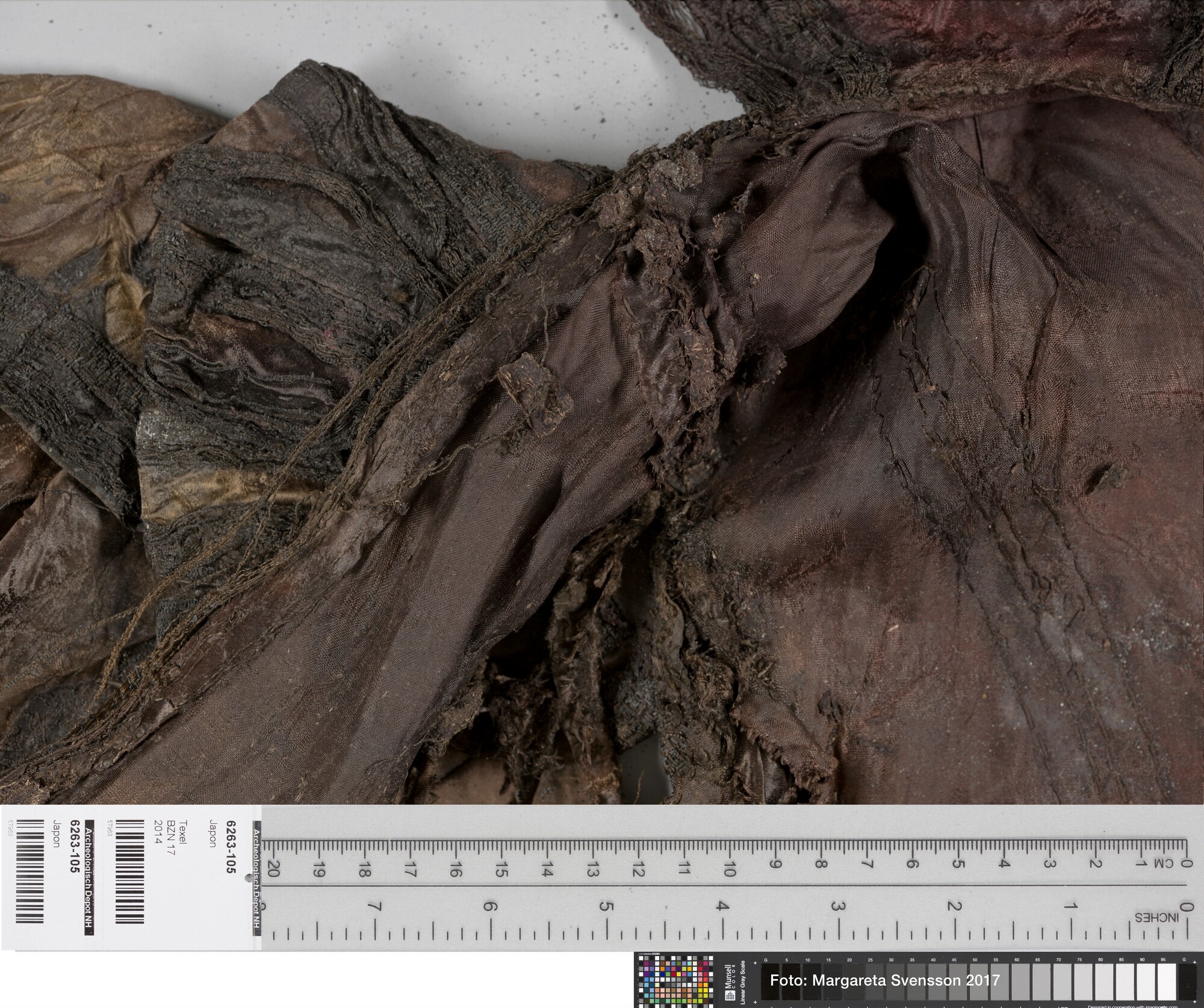This screenshot has width=1204, height=1008.
Task: Select the gray scale patch labeled 70
Action: click(1062, 983)
